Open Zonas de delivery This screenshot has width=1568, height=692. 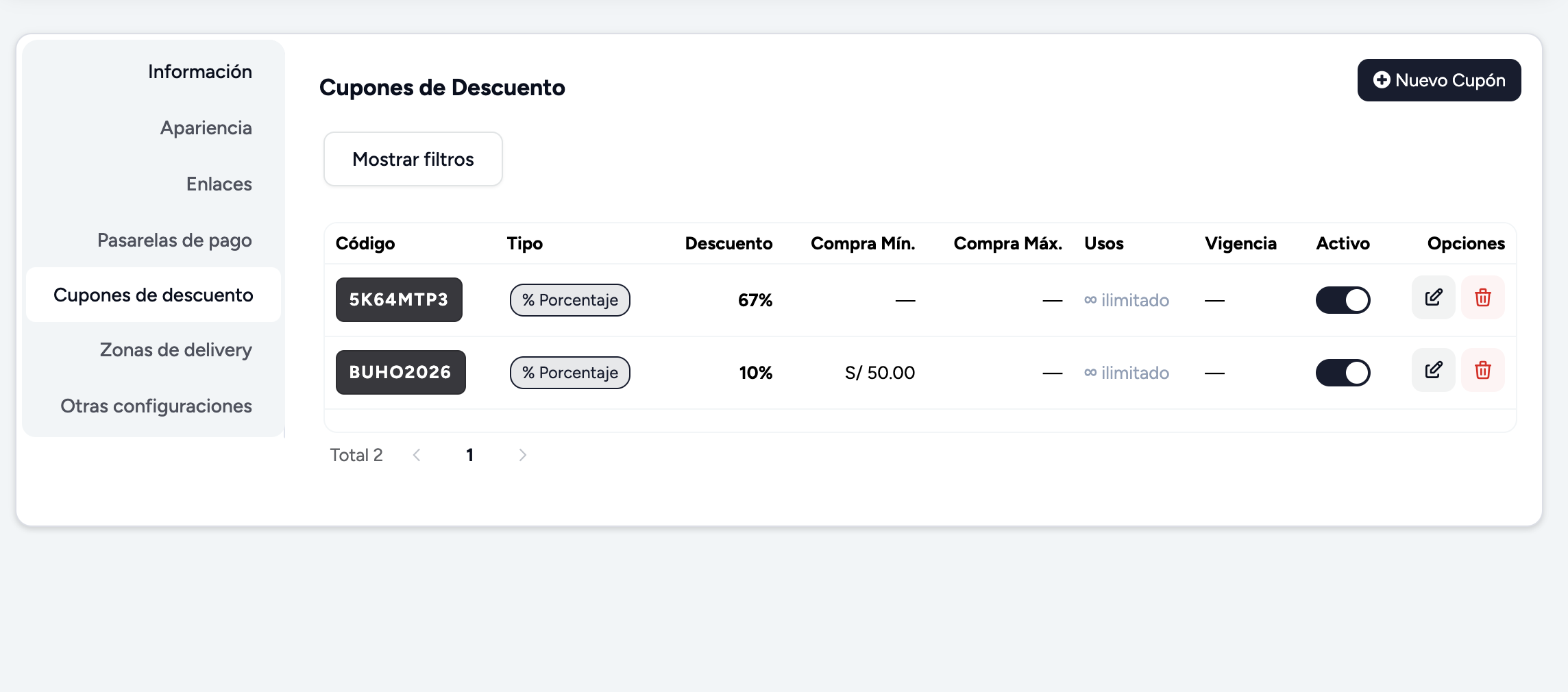coord(176,350)
